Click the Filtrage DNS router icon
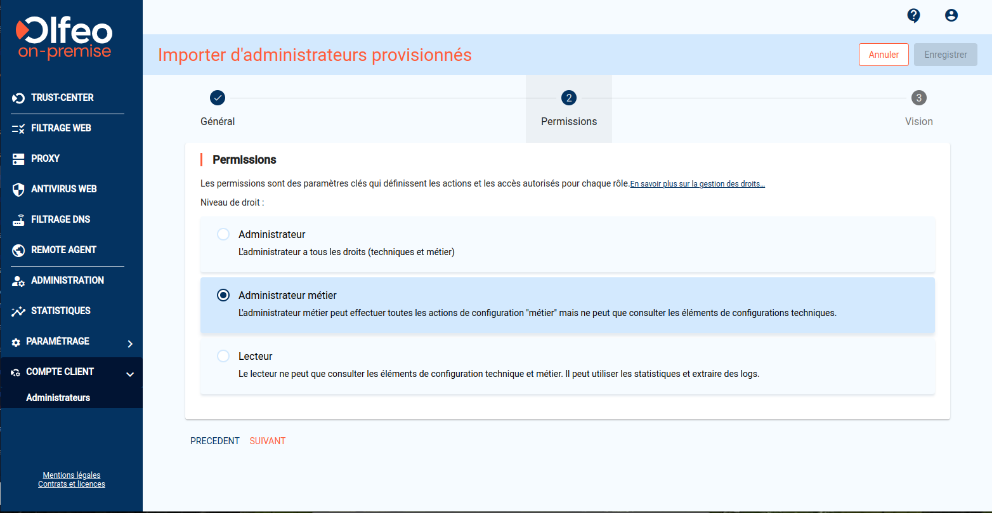The height and width of the screenshot is (513, 992). [x=17, y=220]
